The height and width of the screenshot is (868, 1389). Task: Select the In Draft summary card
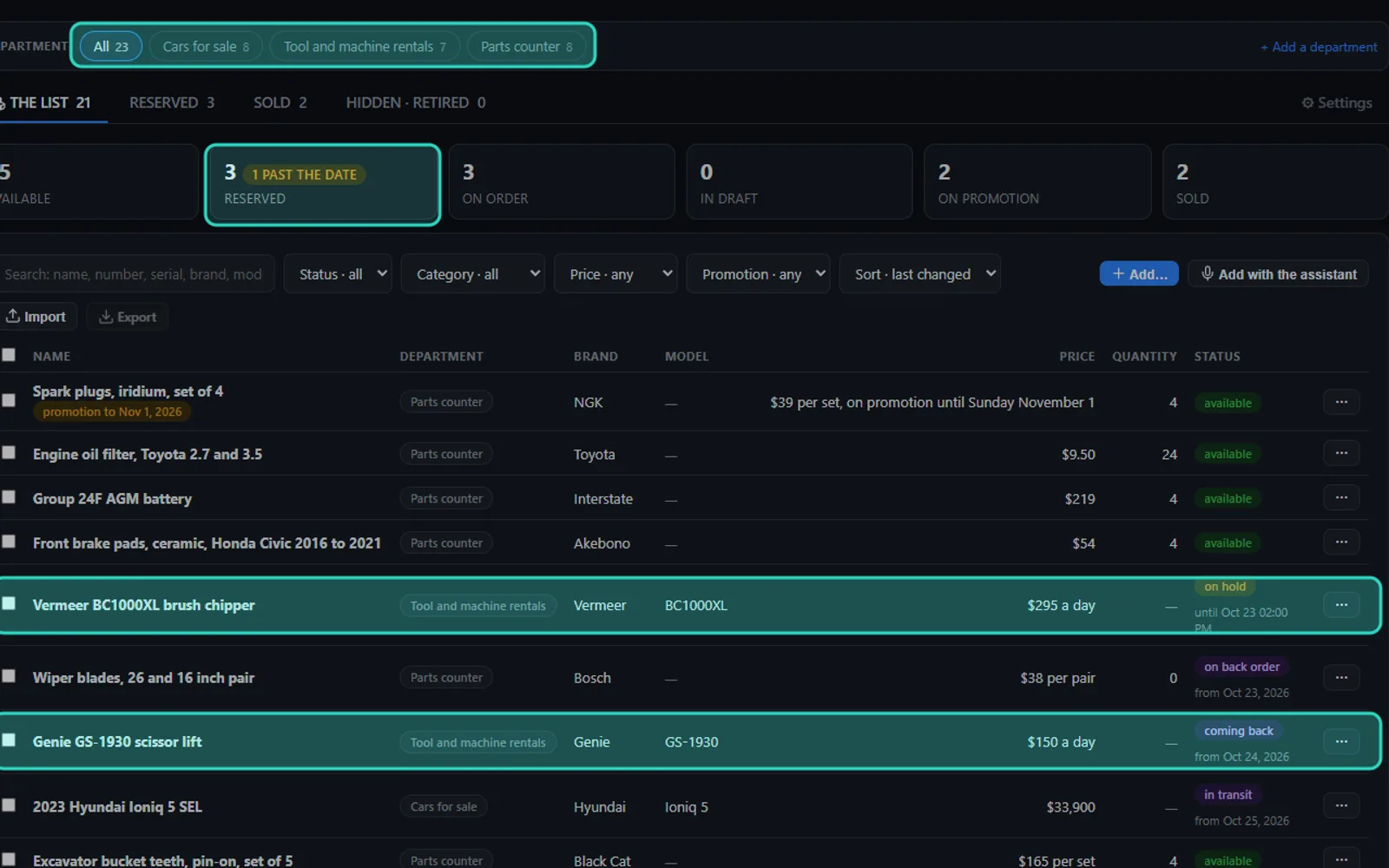click(x=800, y=182)
